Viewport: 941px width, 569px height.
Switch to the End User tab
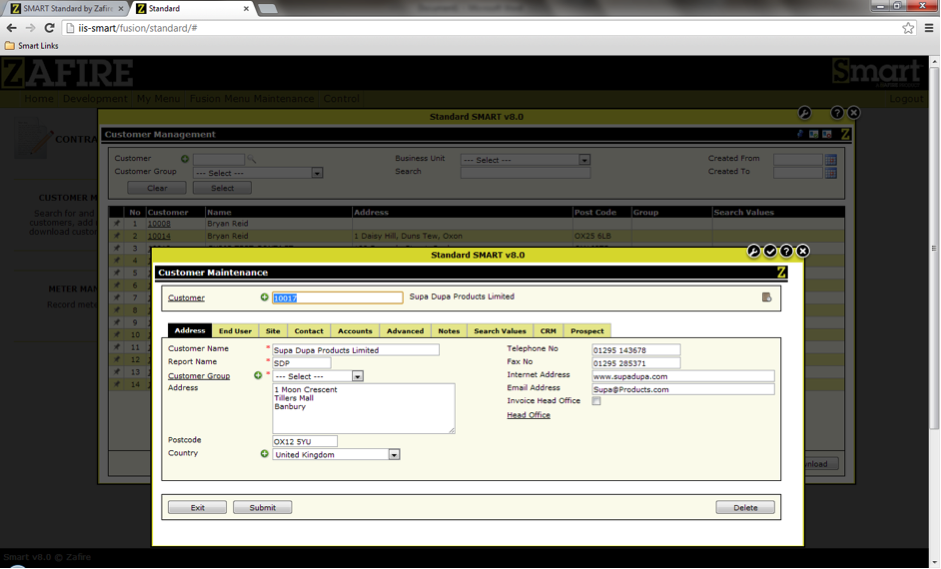tap(235, 331)
